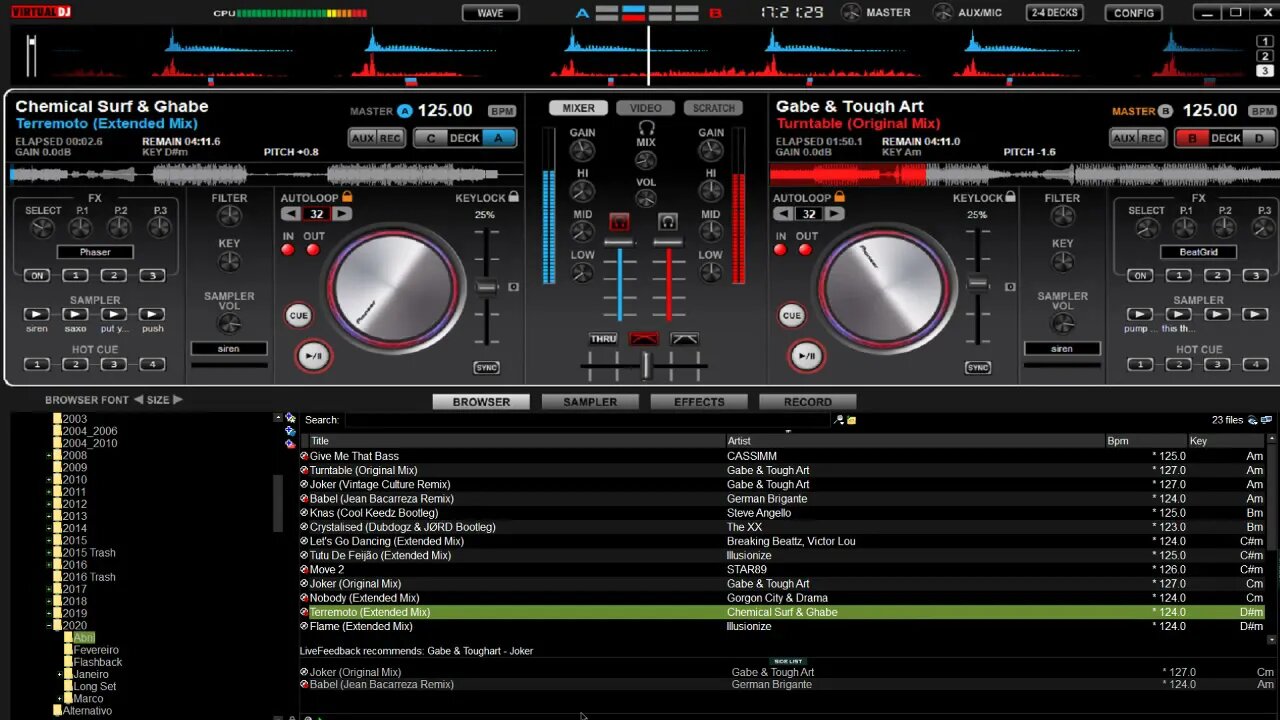Click the pitch reset button beside deck A slider
Screen dimensions: 1280x720
(514, 287)
